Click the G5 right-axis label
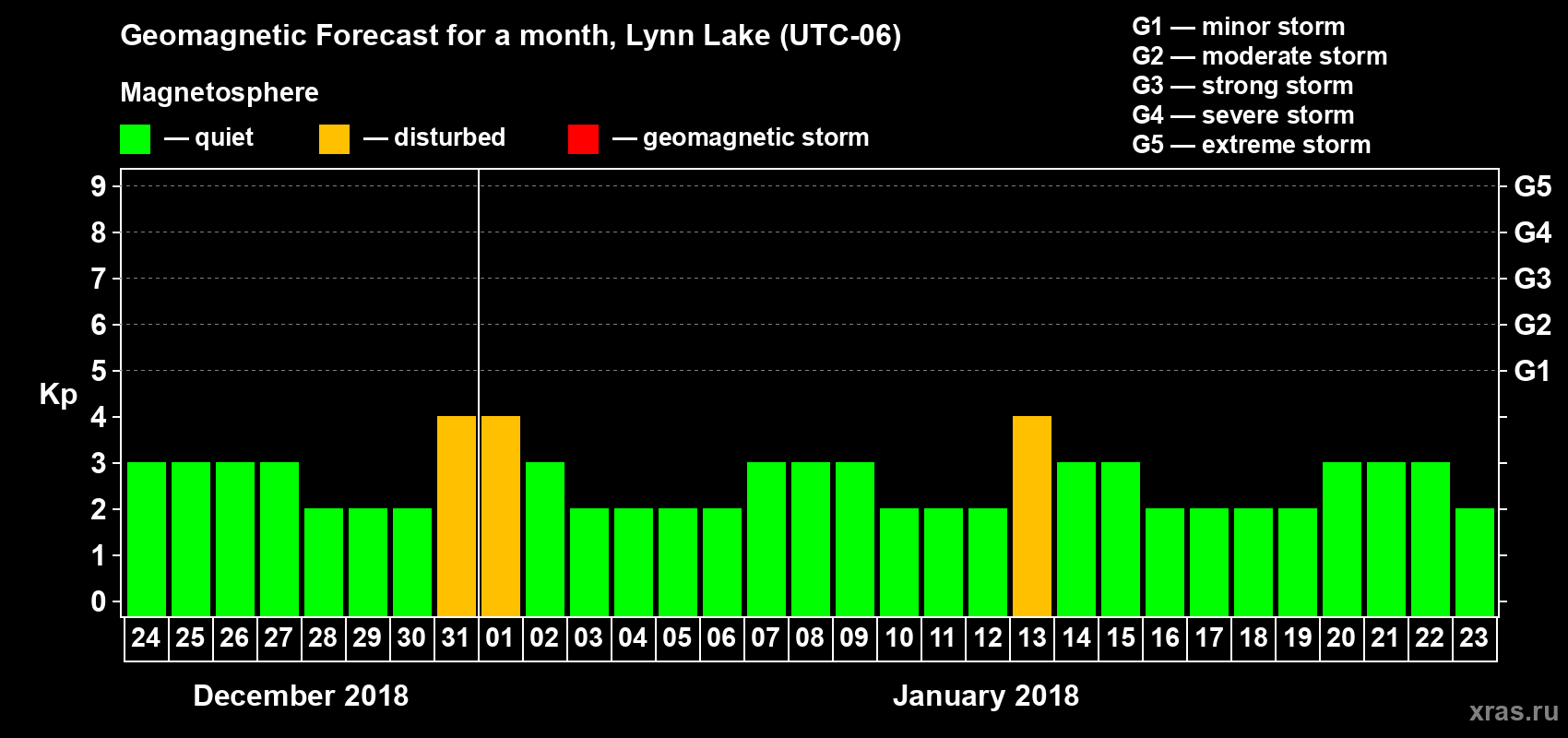The image size is (1568, 738). (1533, 186)
